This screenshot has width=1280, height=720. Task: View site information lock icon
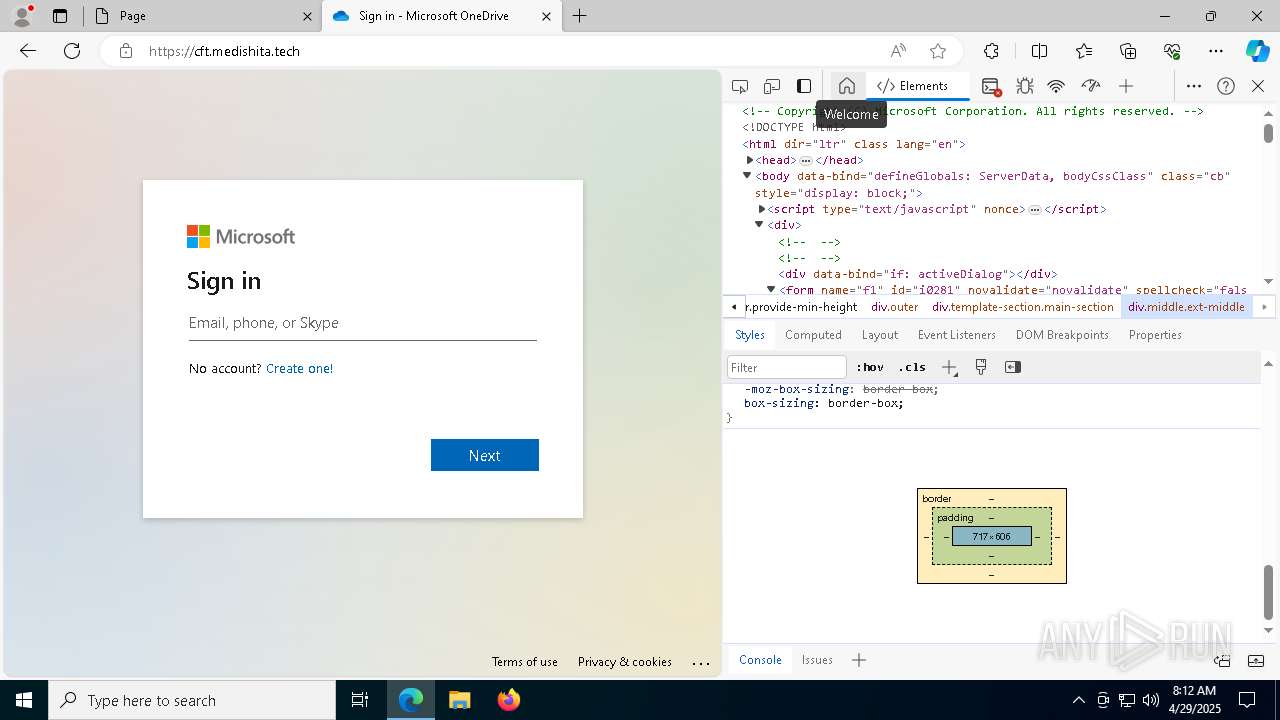[126, 51]
